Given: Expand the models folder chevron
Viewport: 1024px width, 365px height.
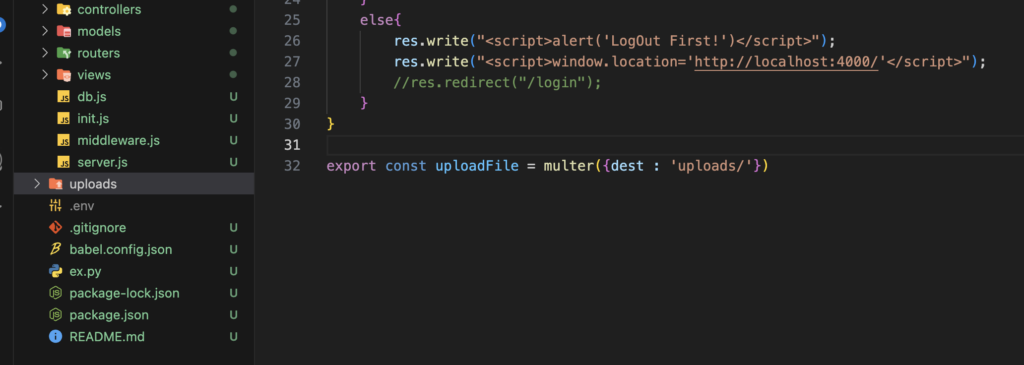Looking at the screenshot, I should (44, 31).
